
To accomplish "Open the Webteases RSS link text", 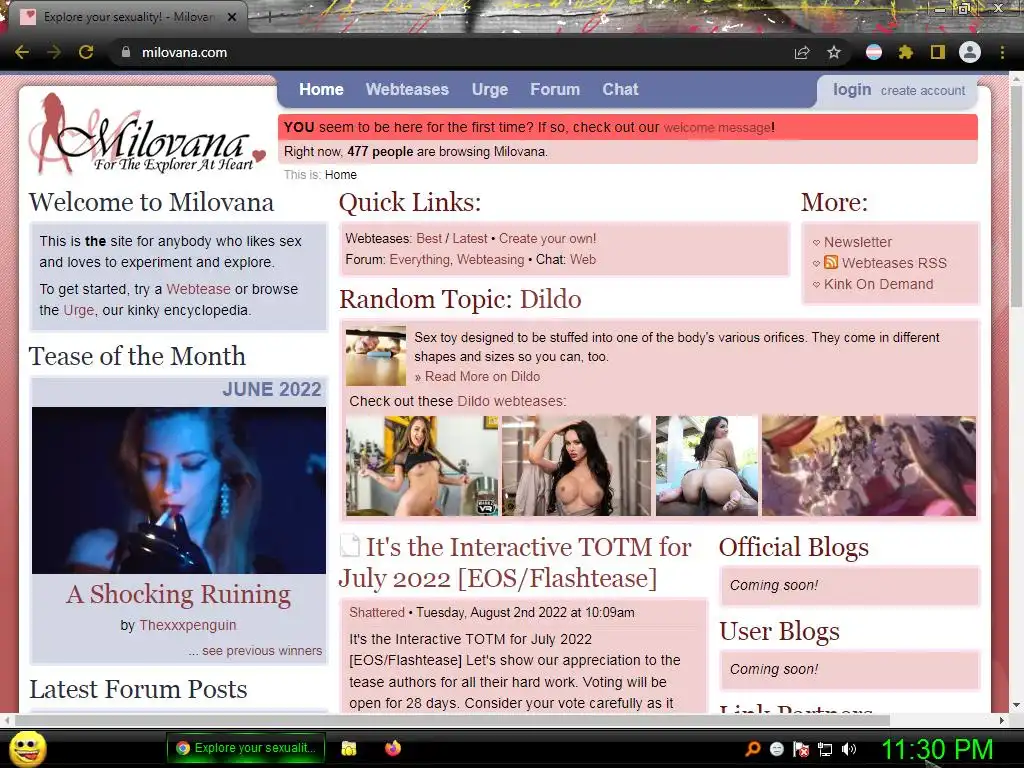I will (894, 263).
